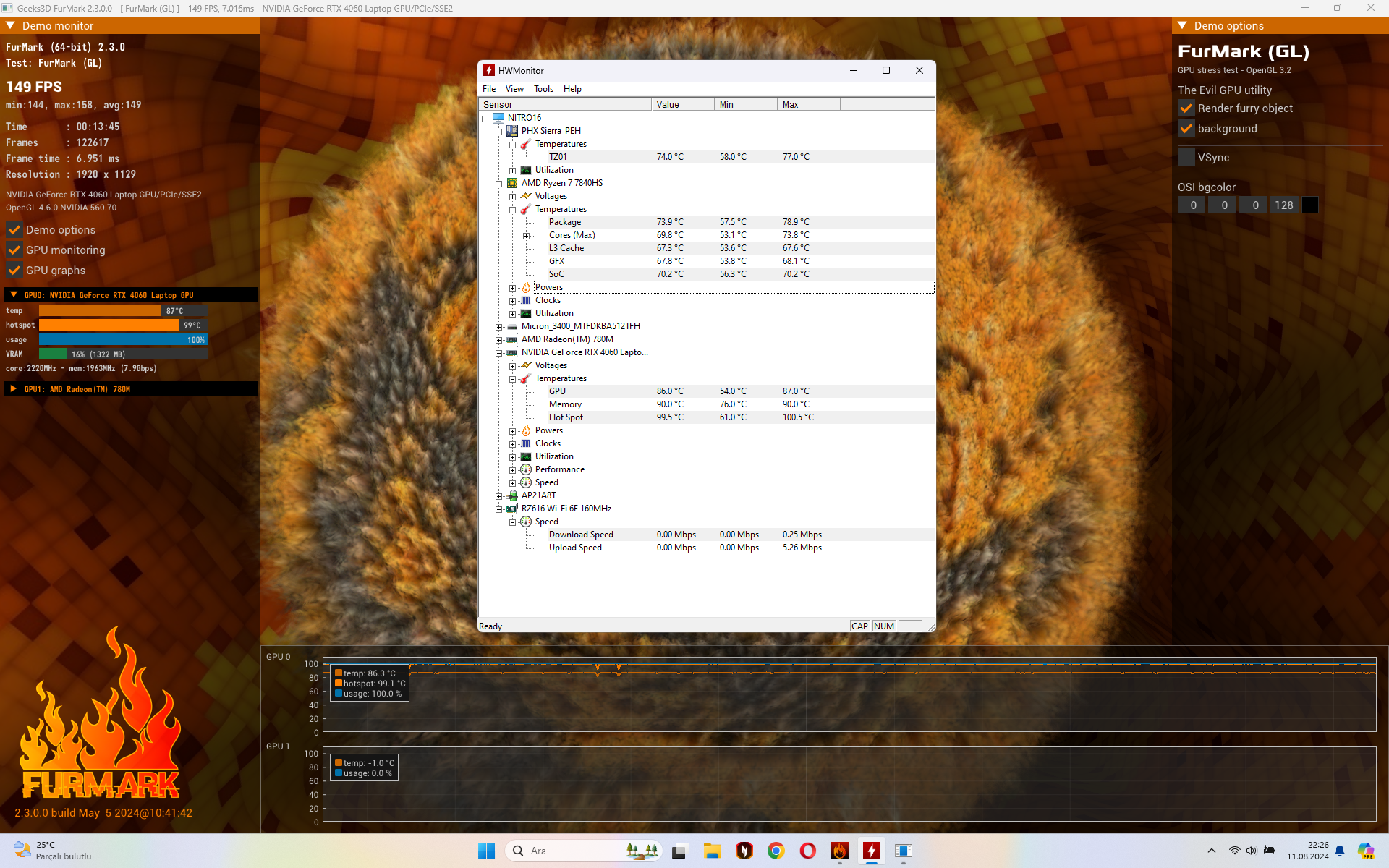This screenshot has height=868, width=1389.
Task: Open the Windows Start menu
Action: click(x=486, y=851)
